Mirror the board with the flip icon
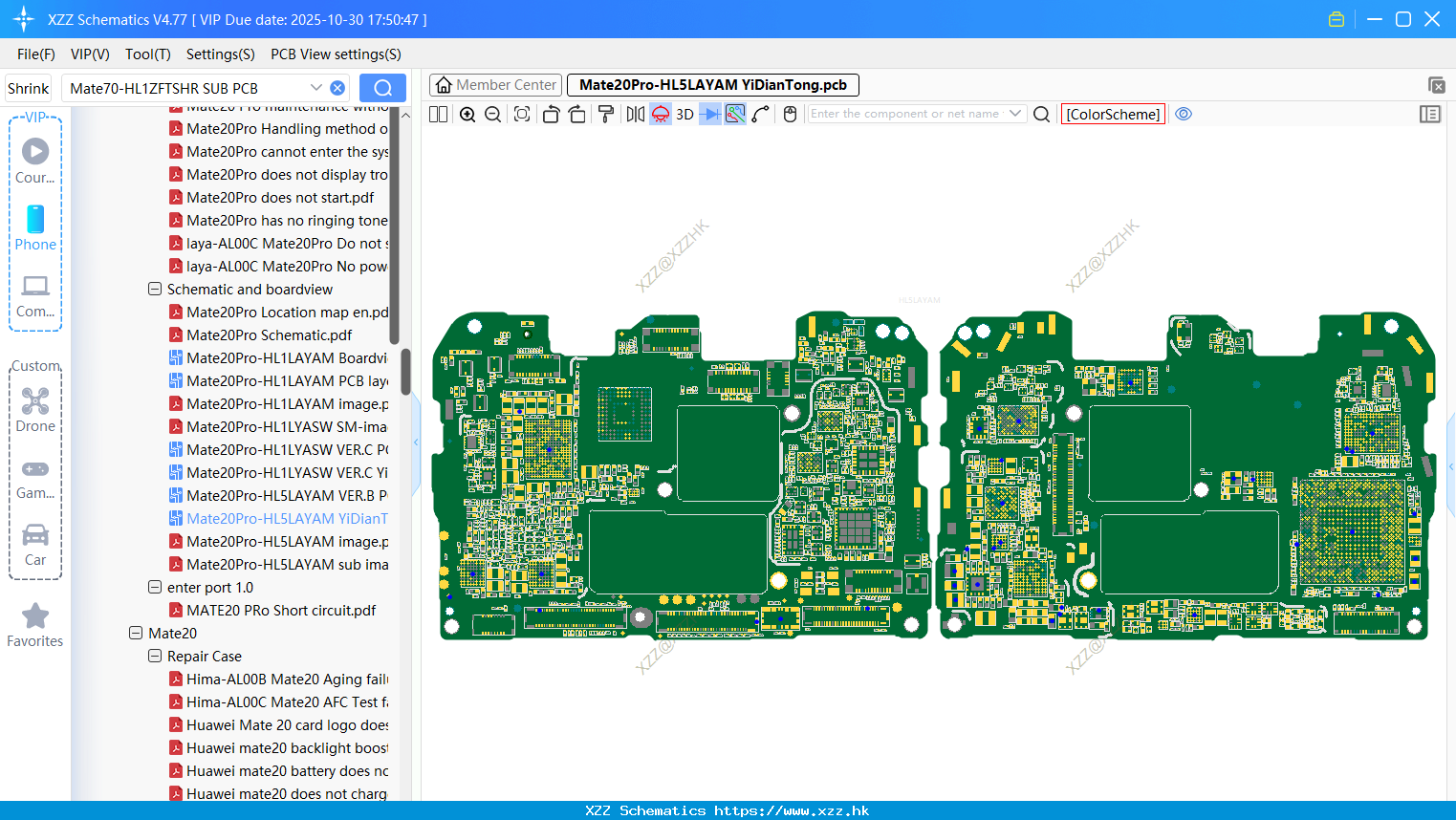This screenshot has width=1456, height=820. tap(636, 114)
